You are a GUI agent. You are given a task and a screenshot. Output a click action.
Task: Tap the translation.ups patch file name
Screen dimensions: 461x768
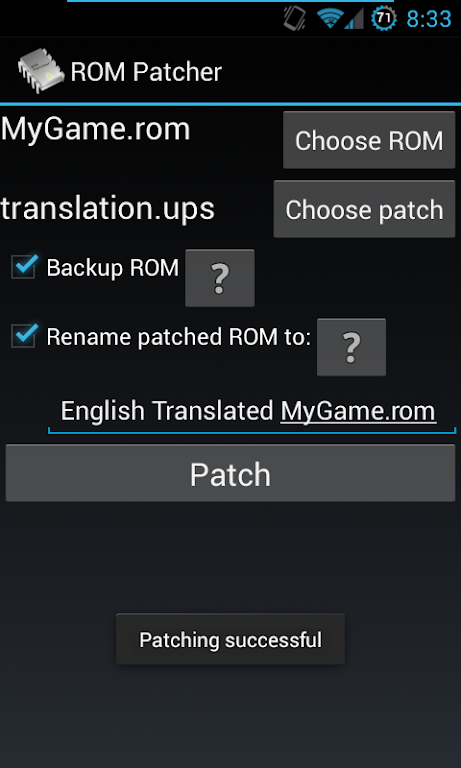pos(108,209)
